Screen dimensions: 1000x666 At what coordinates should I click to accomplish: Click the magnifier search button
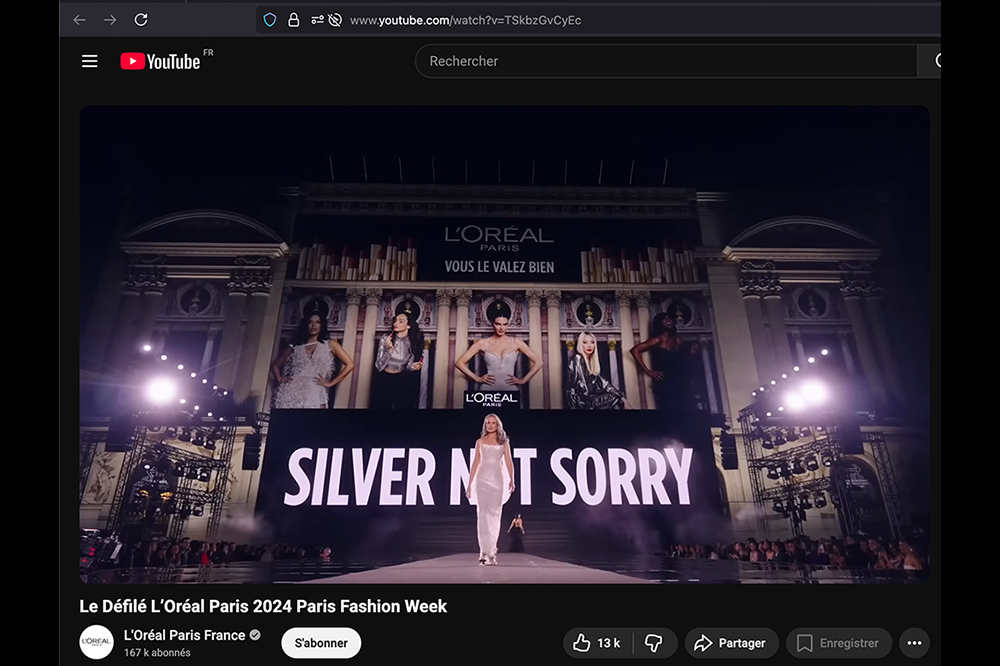point(935,61)
